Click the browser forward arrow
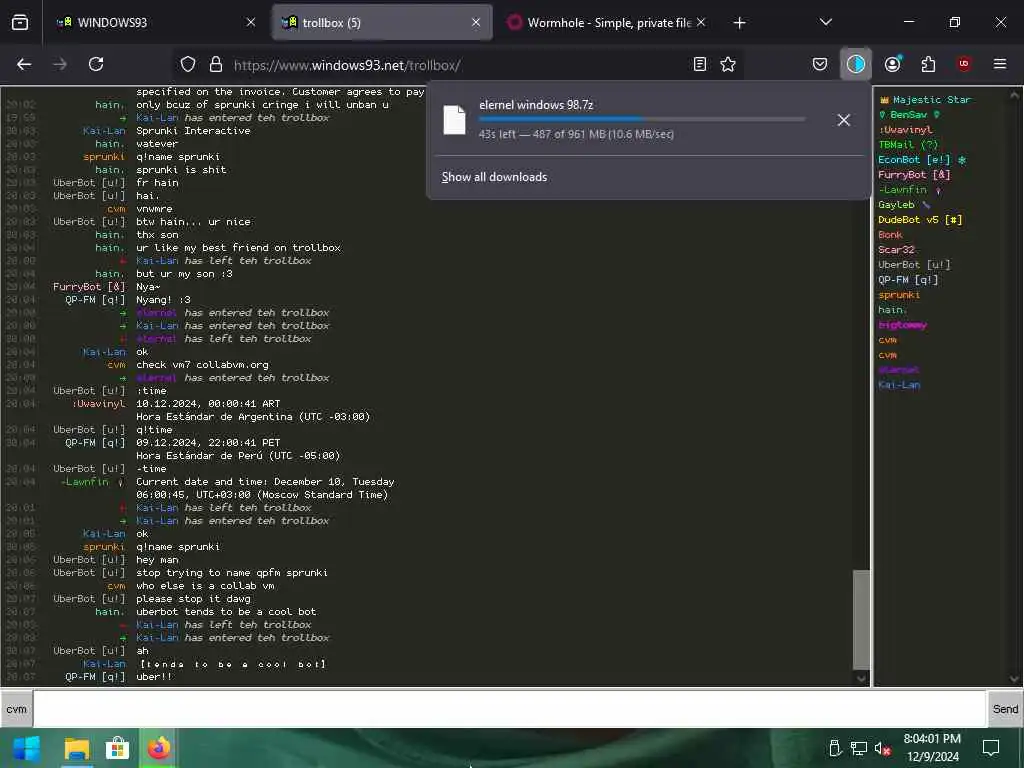The image size is (1024, 768). 60,64
